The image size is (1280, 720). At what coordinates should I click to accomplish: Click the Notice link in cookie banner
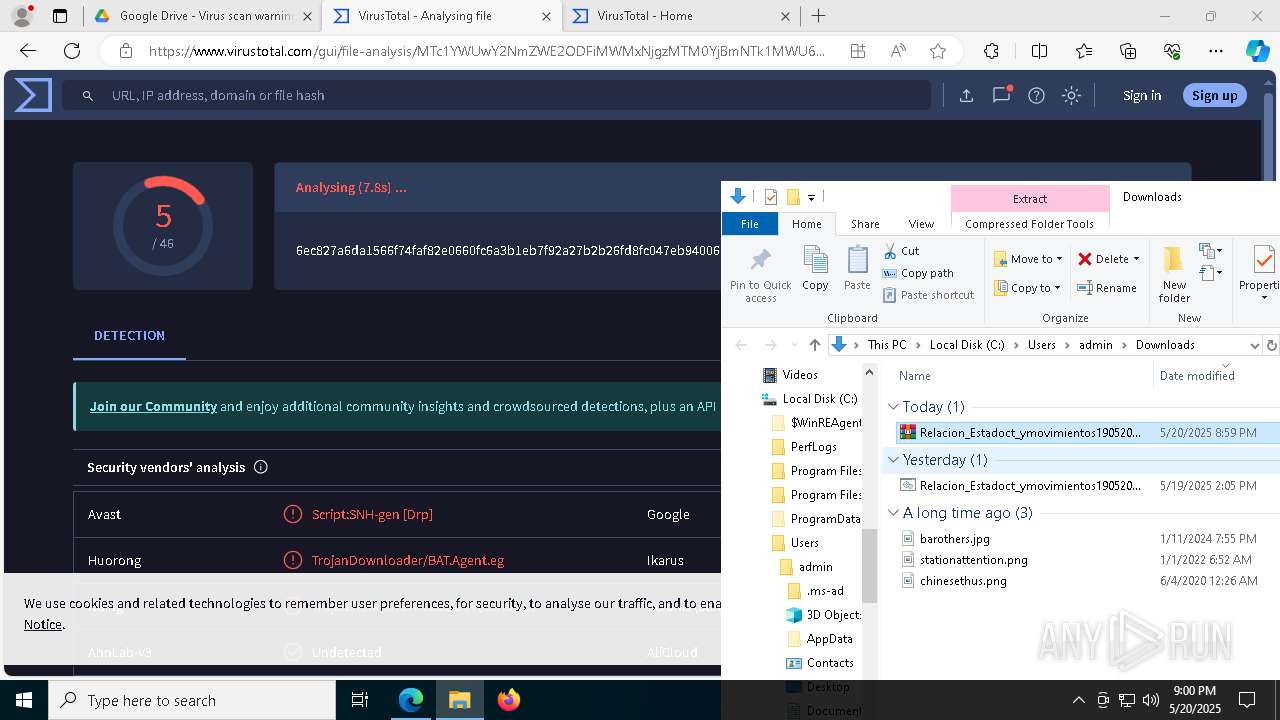coord(43,624)
